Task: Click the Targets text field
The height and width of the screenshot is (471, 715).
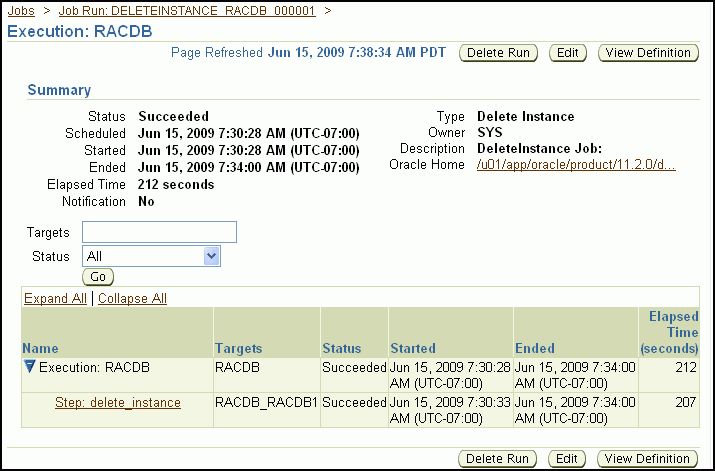Action: tap(160, 232)
